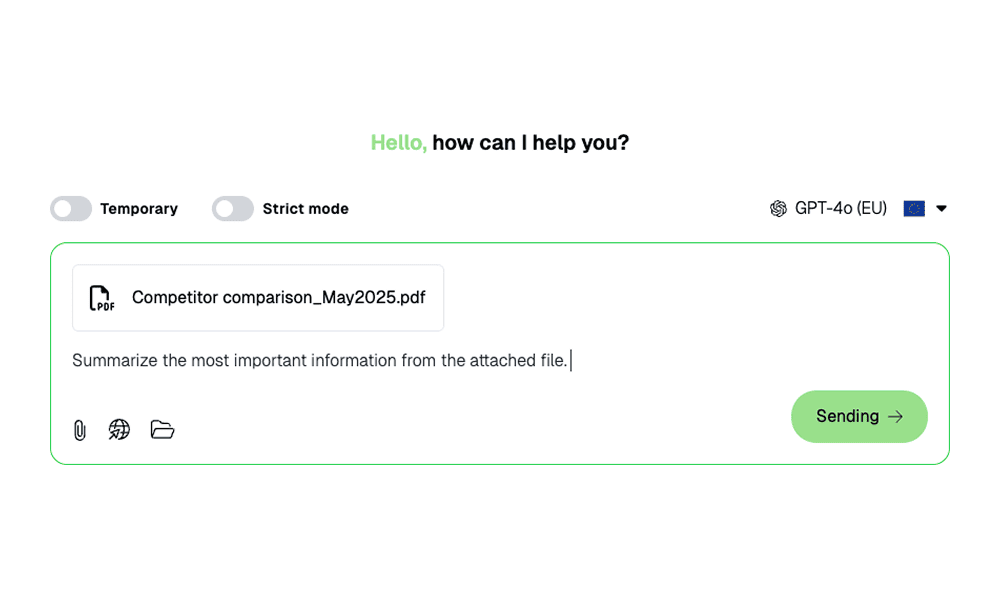Click the OpenAI logo beside GPT-4o
The image size is (1000, 600).
click(x=777, y=208)
